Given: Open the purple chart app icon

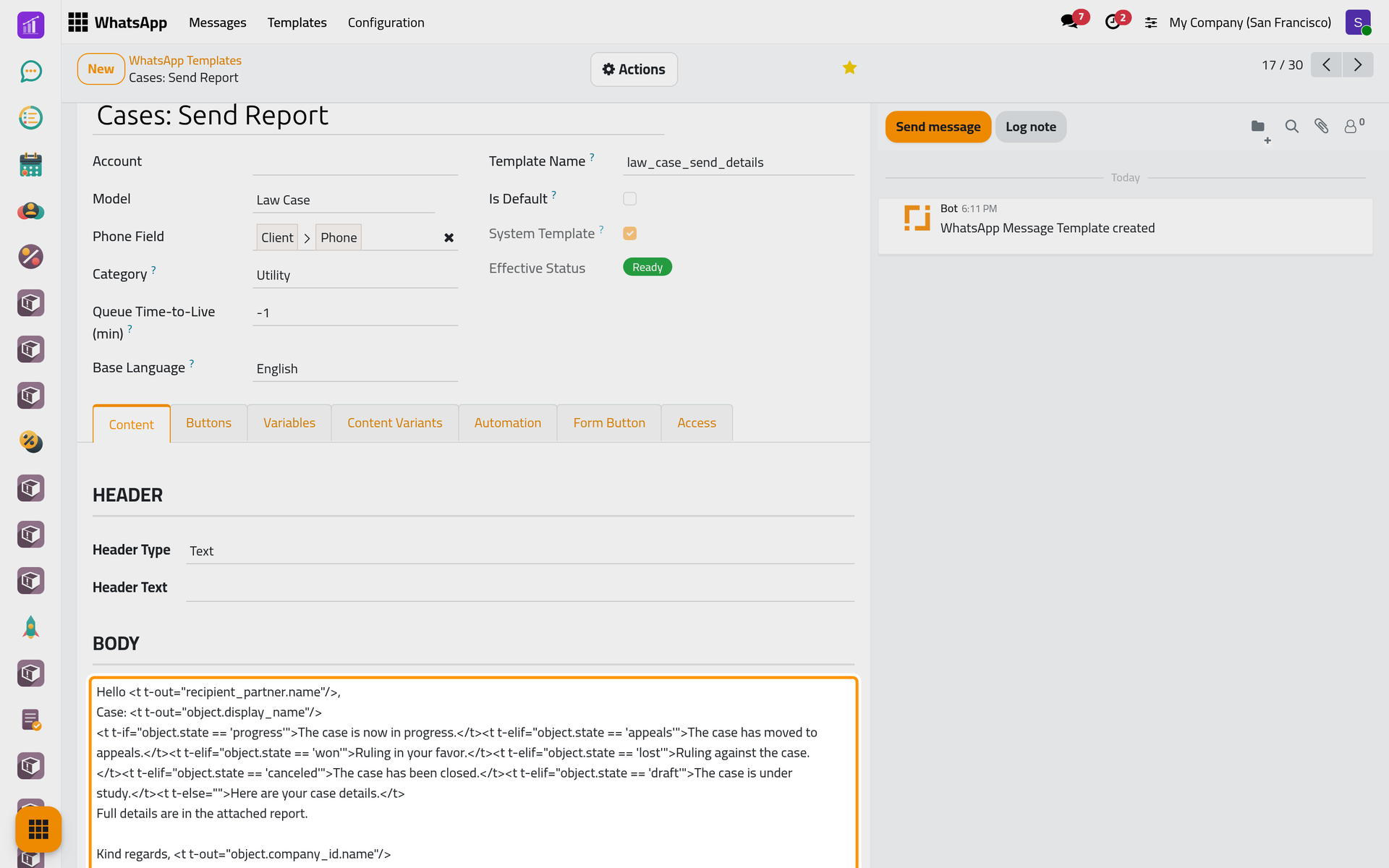Looking at the screenshot, I should pos(30,25).
